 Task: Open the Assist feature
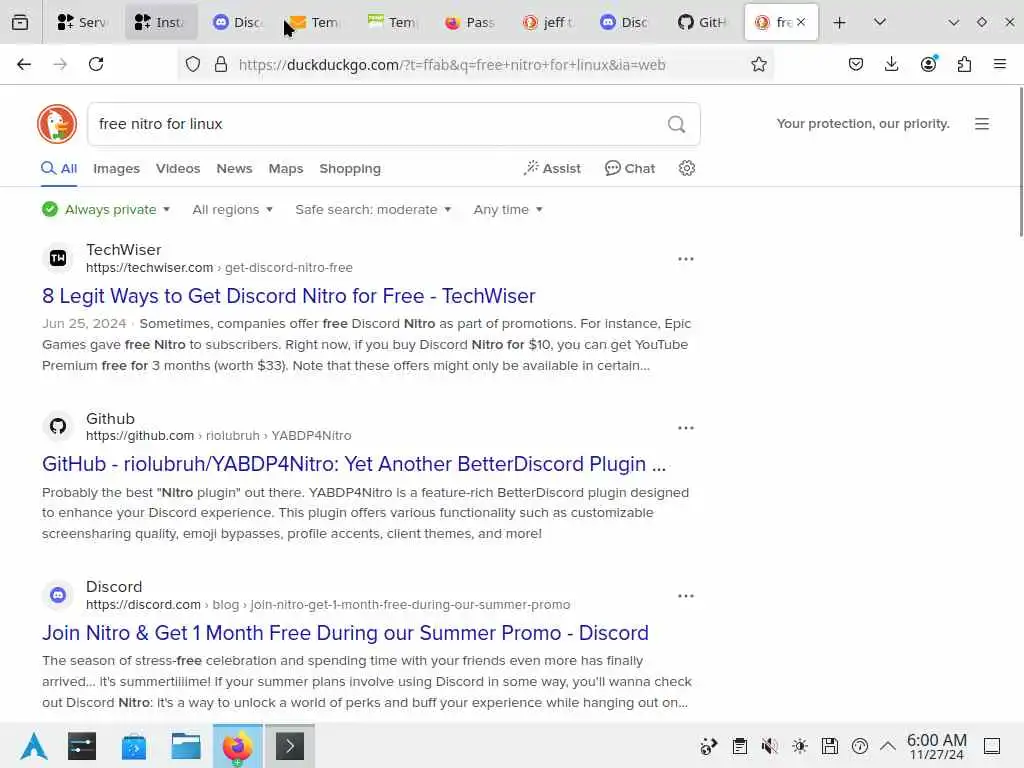click(552, 168)
